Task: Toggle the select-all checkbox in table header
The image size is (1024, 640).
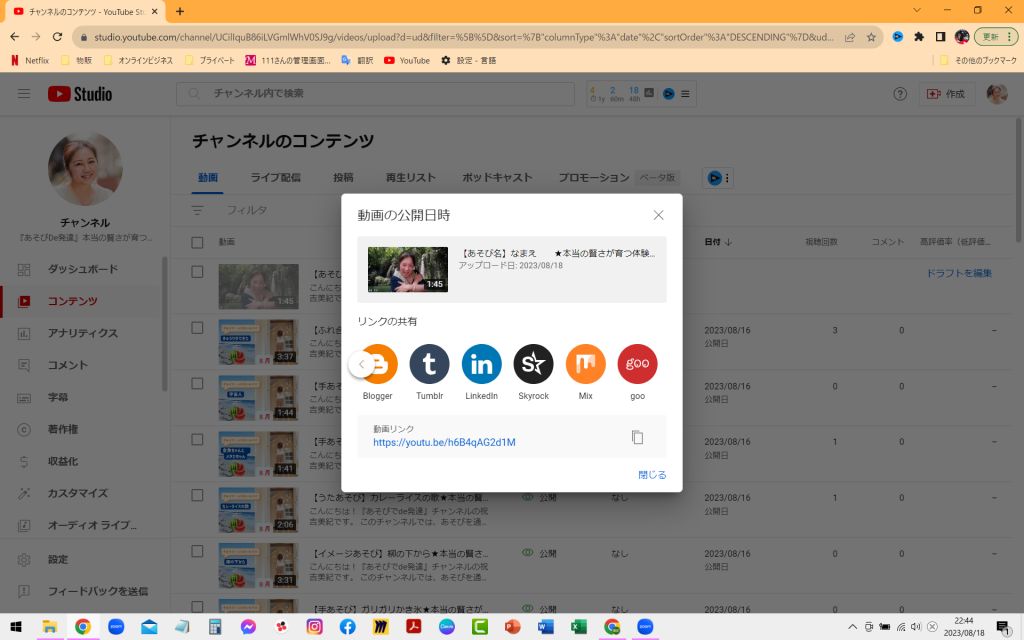Action: coord(197,242)
